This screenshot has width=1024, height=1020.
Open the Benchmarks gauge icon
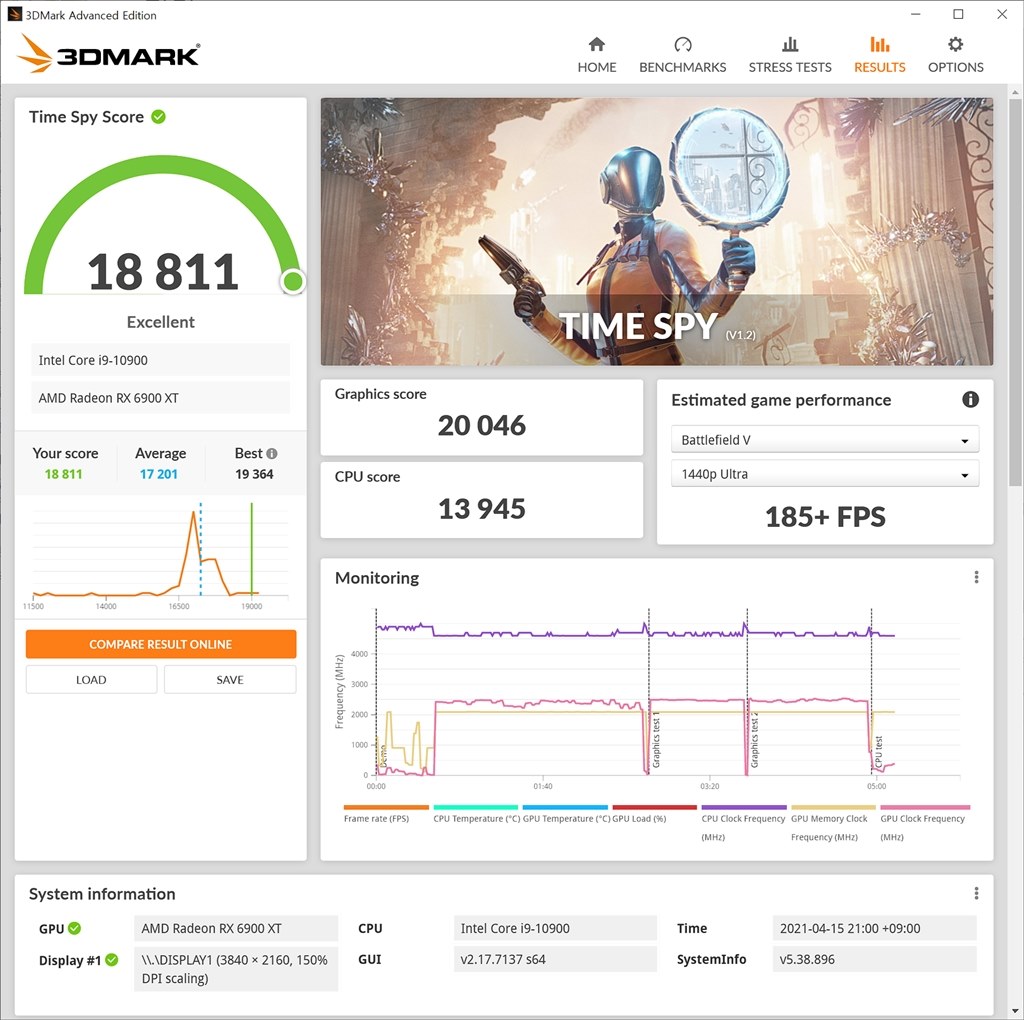coord(682,44)
